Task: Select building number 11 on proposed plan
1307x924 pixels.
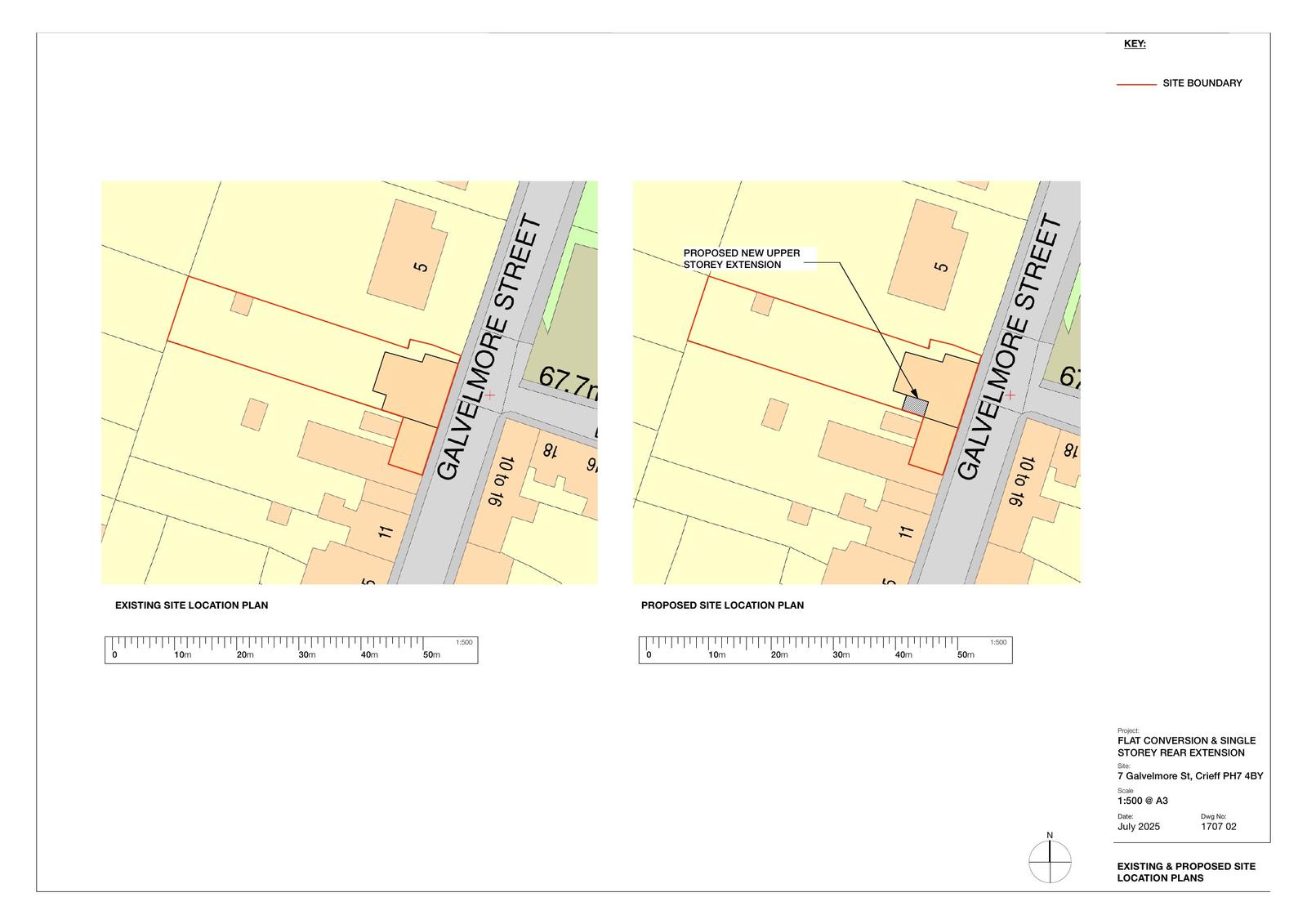Action: [906, 532]
